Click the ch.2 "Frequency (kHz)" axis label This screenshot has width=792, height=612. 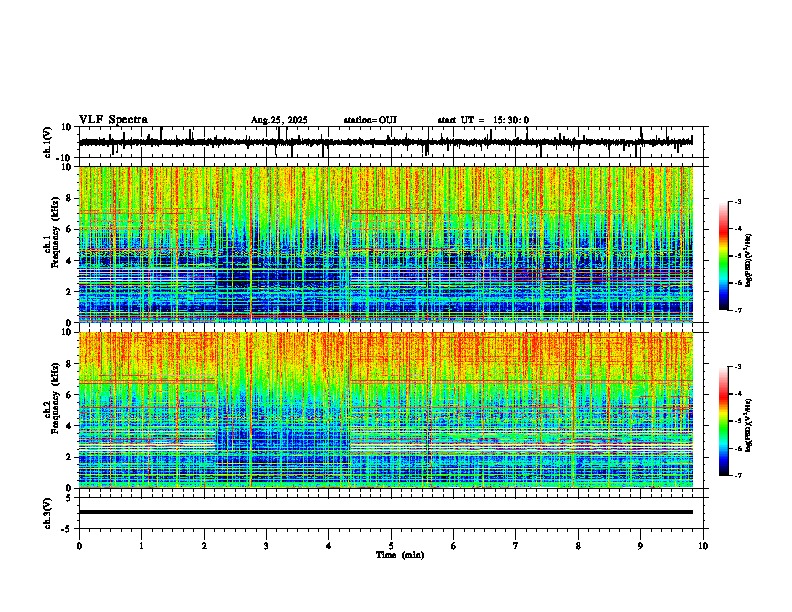(x=55, y=398)
